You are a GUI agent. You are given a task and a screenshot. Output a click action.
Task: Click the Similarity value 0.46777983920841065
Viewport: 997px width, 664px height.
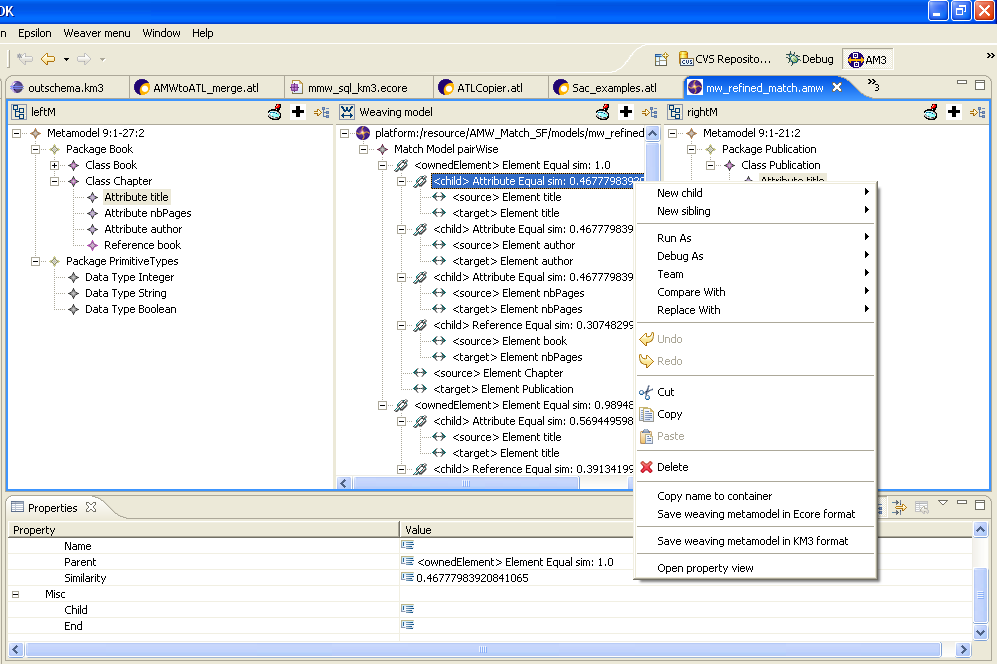tap(472, 578)
